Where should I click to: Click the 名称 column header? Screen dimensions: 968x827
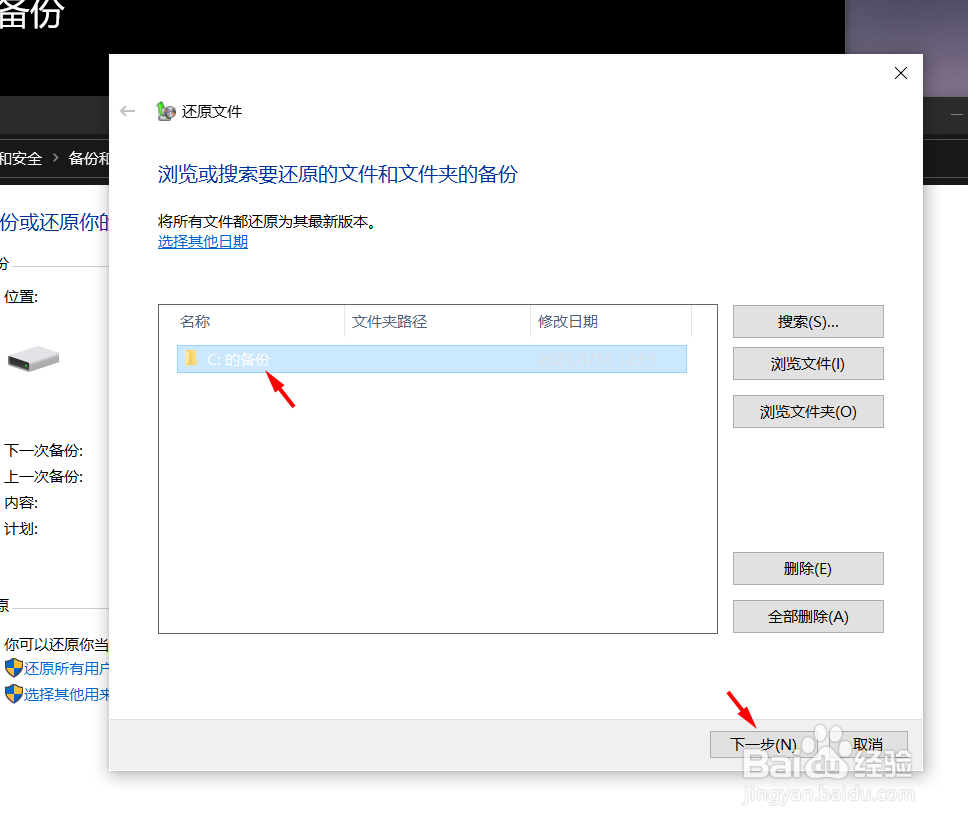[x=195, y=321]
